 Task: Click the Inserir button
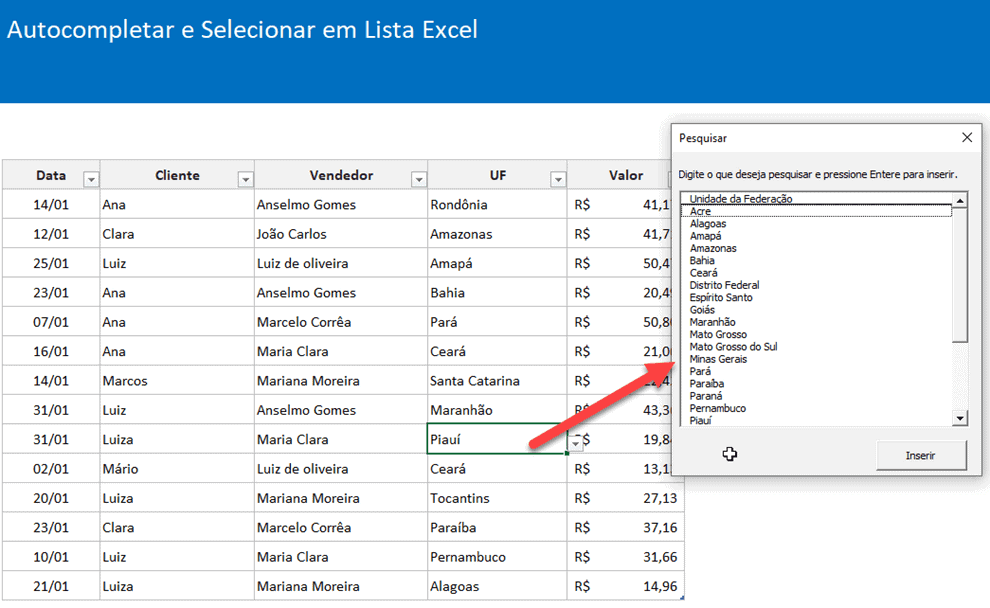click(x=920, y=454)
